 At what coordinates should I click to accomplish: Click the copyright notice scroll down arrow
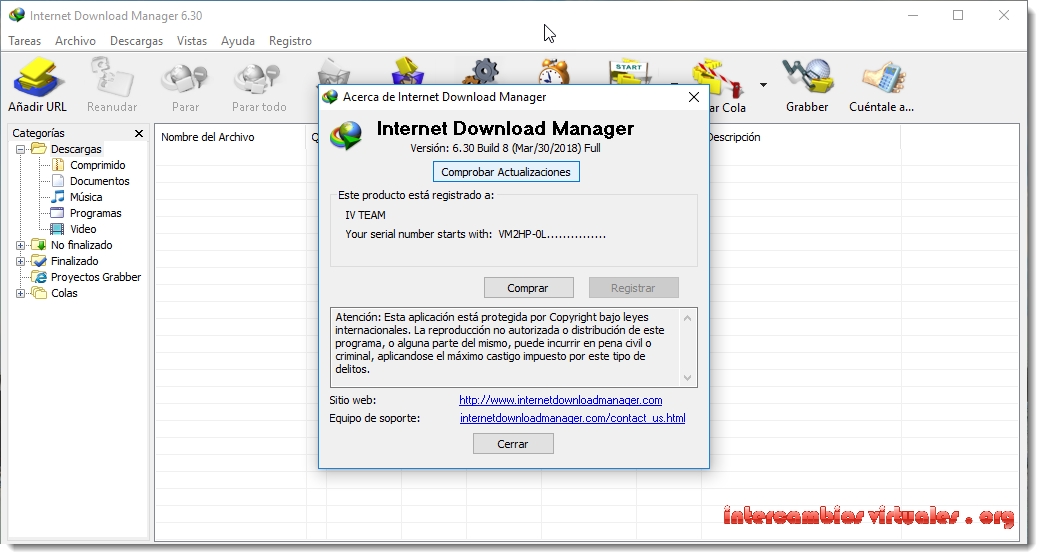click(688, 378)
